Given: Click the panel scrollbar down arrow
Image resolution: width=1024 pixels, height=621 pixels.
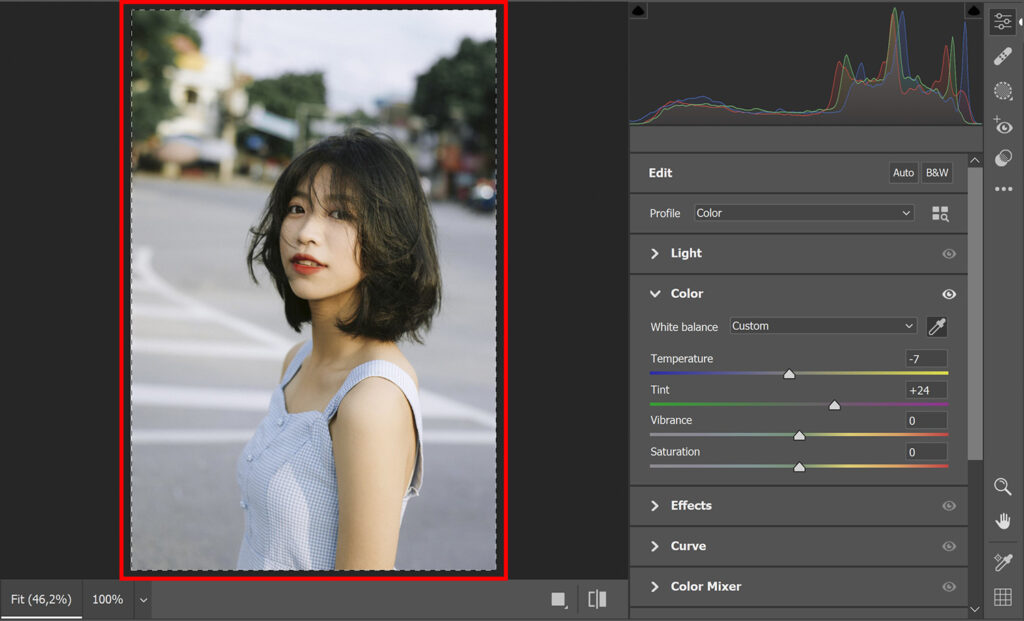Looking at the screenshot, I should (974, 609).
